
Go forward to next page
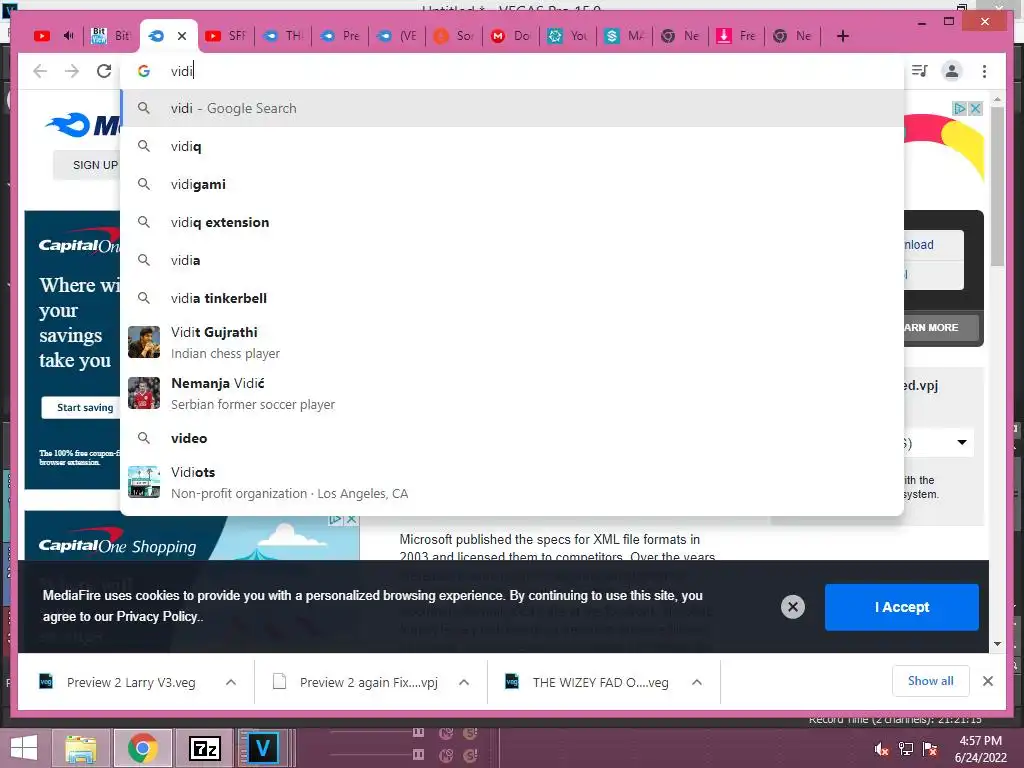tap(72, 71)
